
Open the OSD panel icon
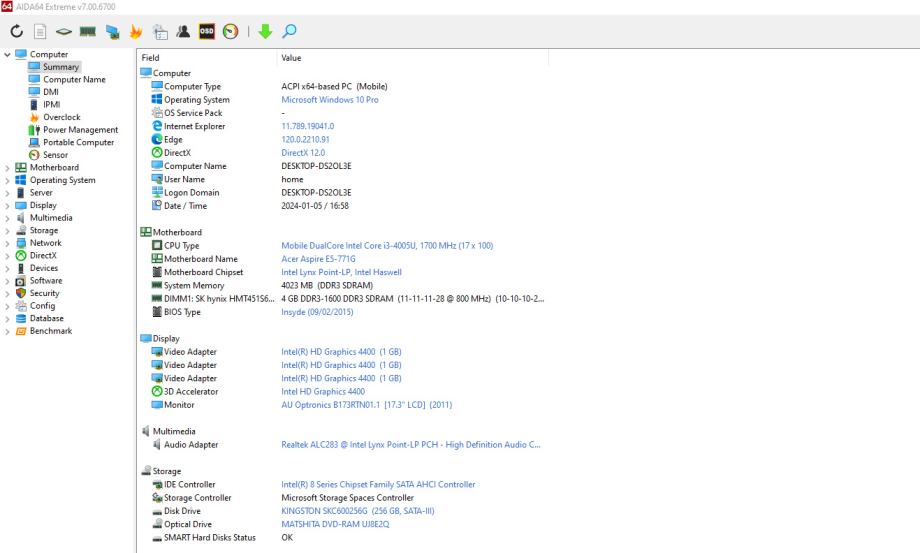click(207, 31)
